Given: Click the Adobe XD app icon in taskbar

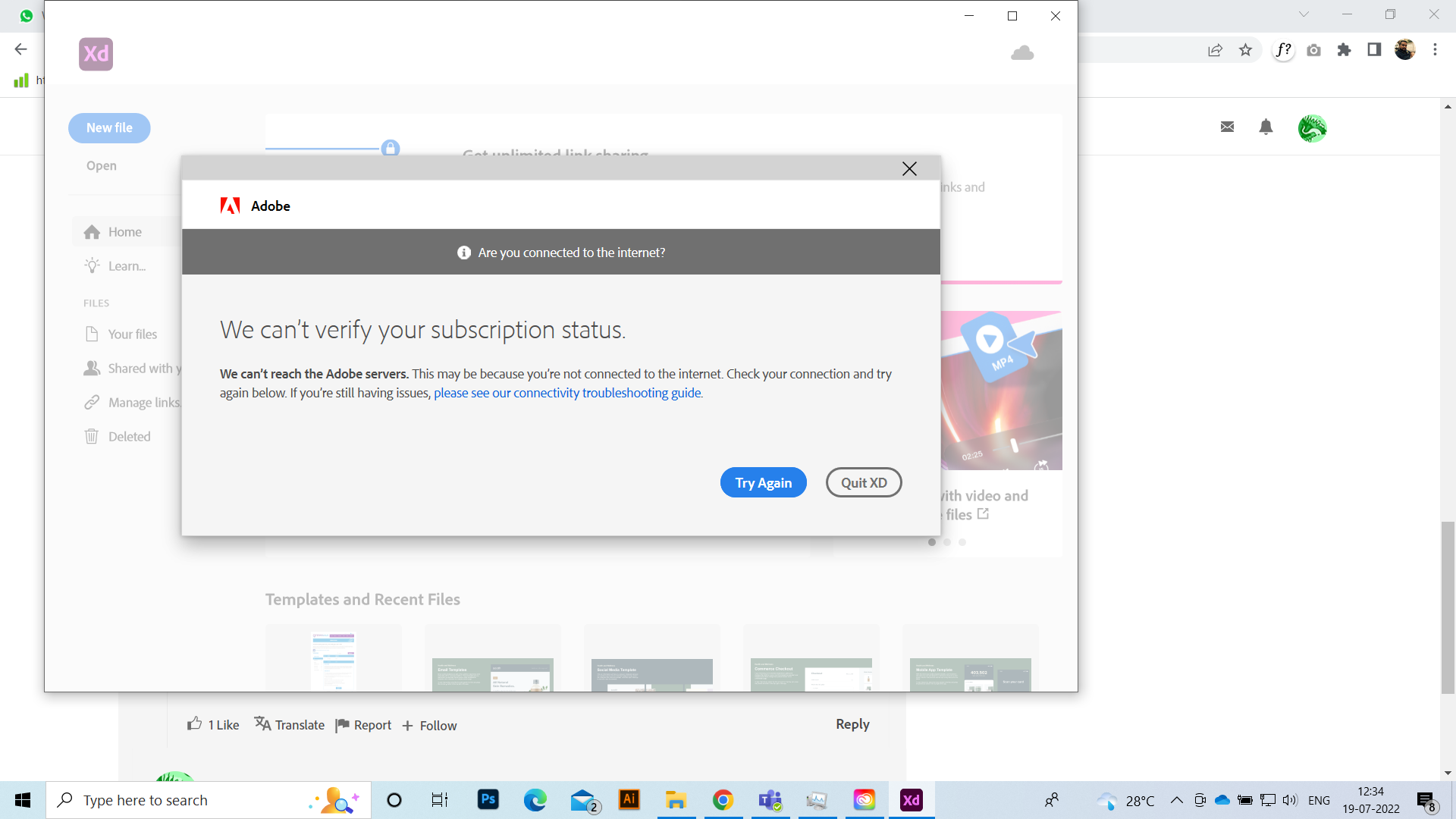Looking at the screenshot, I should [911, 800].
